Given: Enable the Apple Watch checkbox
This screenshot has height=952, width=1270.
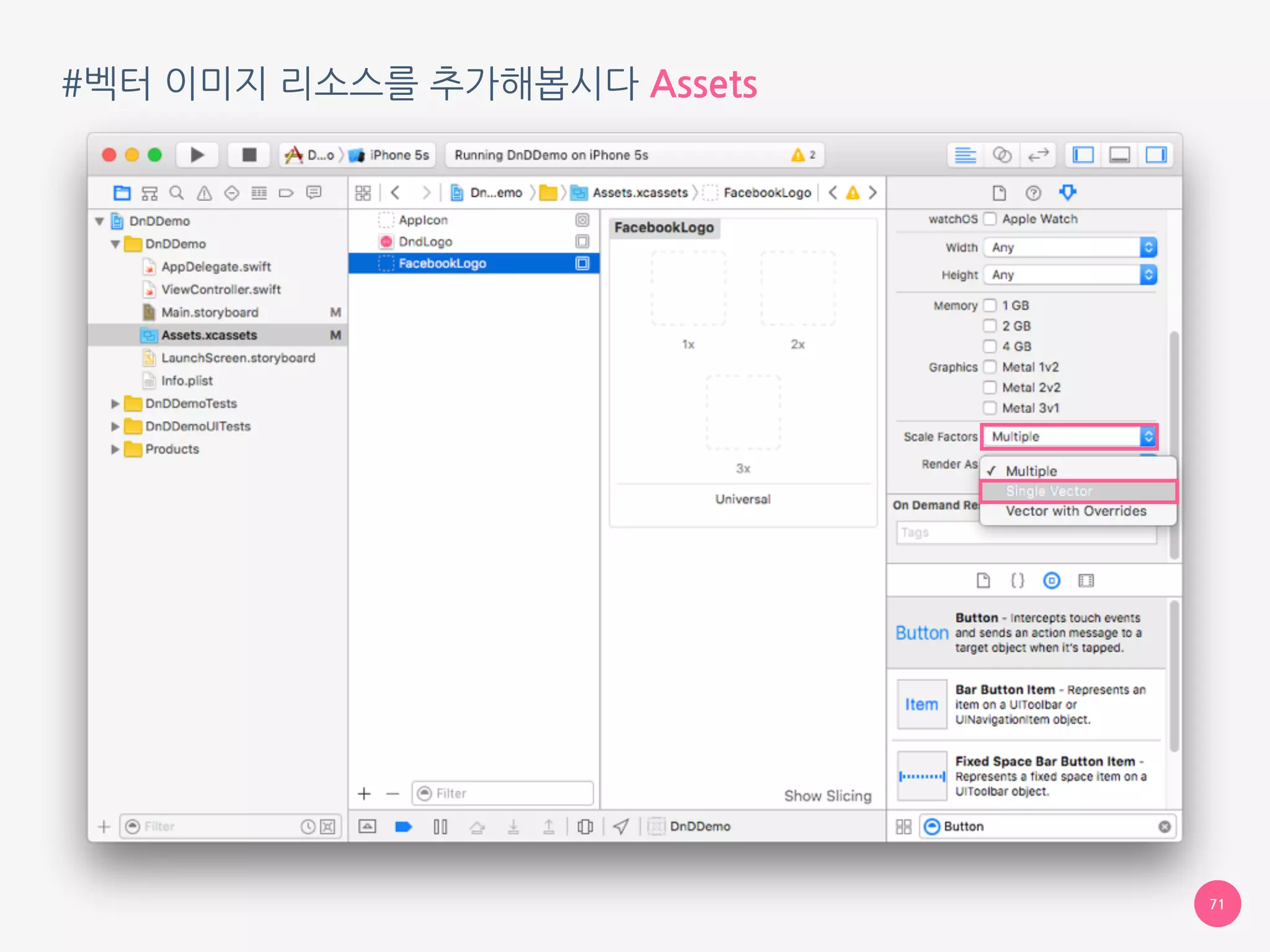Looking at the screenshot, I should (x=990, y=219).
